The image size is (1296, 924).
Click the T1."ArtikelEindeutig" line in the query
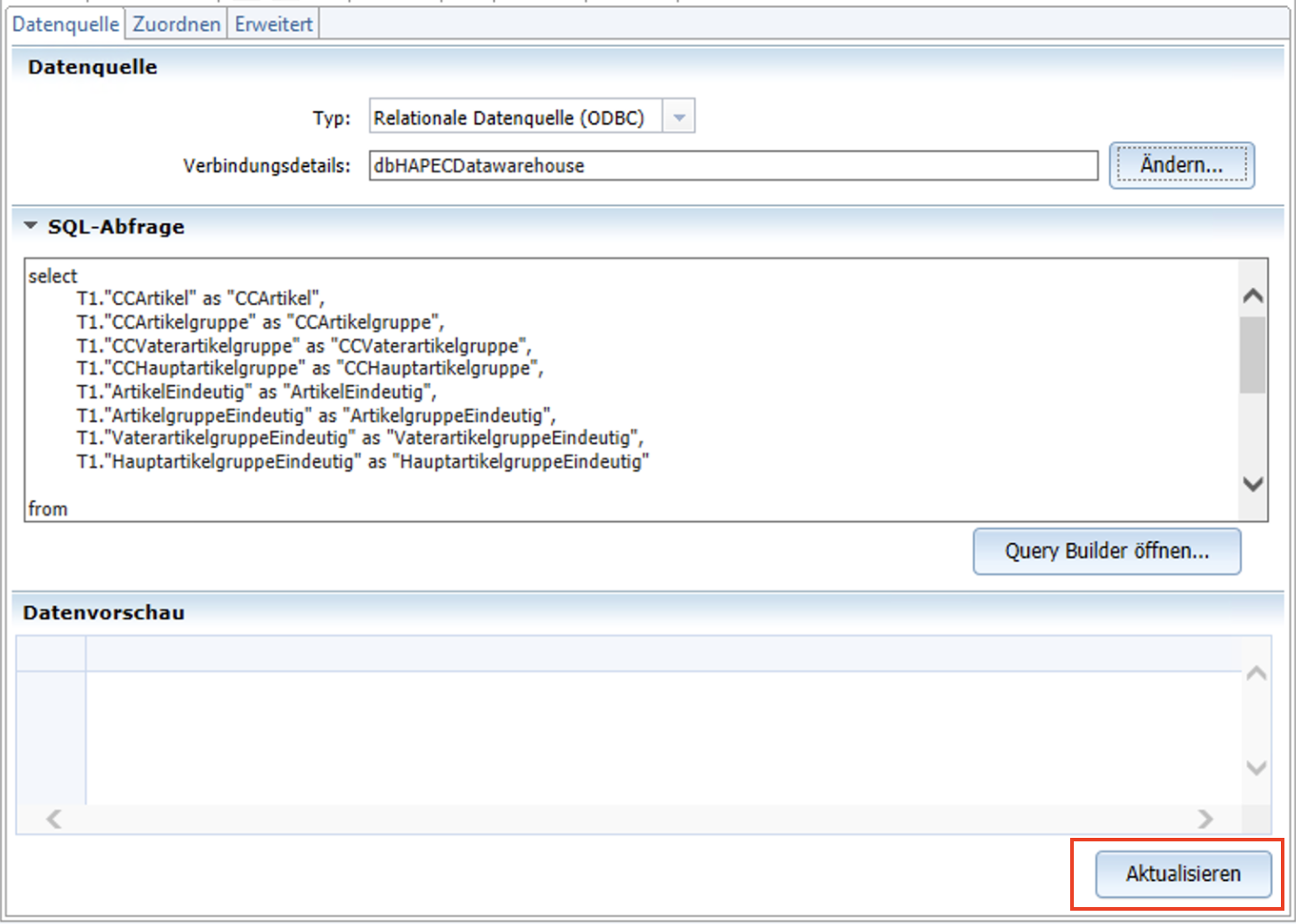point(256,392)
